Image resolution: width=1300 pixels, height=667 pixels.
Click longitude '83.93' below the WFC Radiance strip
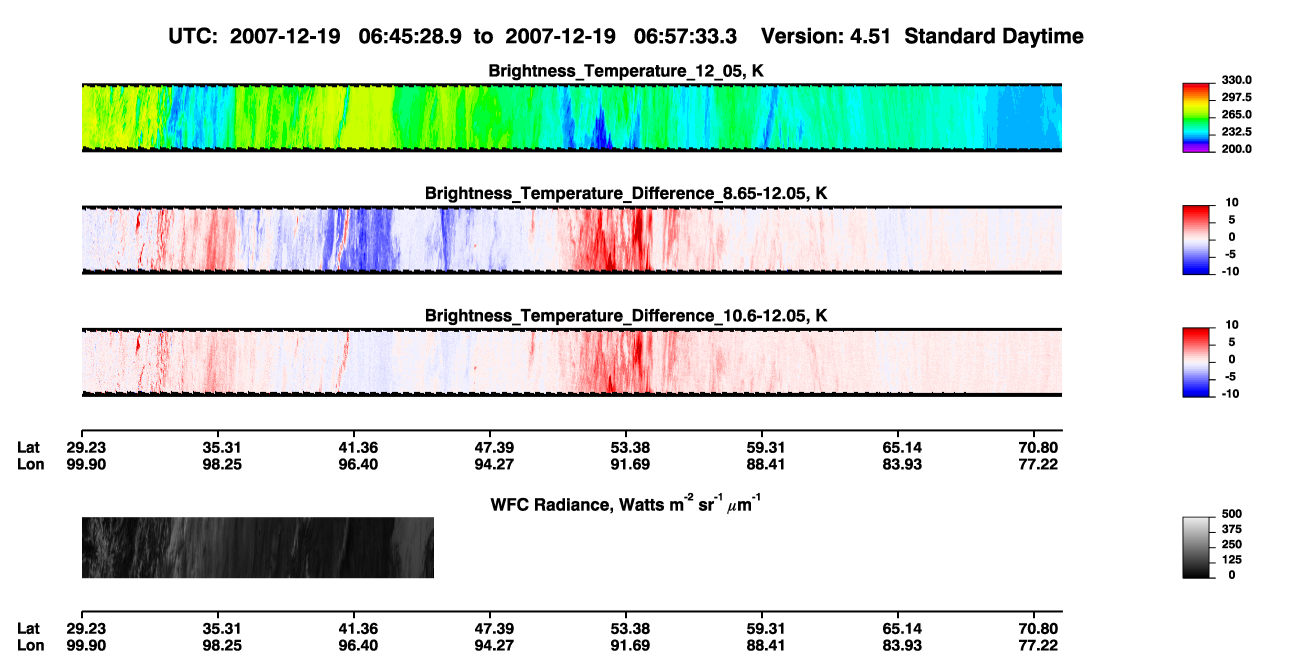point(904,645)
